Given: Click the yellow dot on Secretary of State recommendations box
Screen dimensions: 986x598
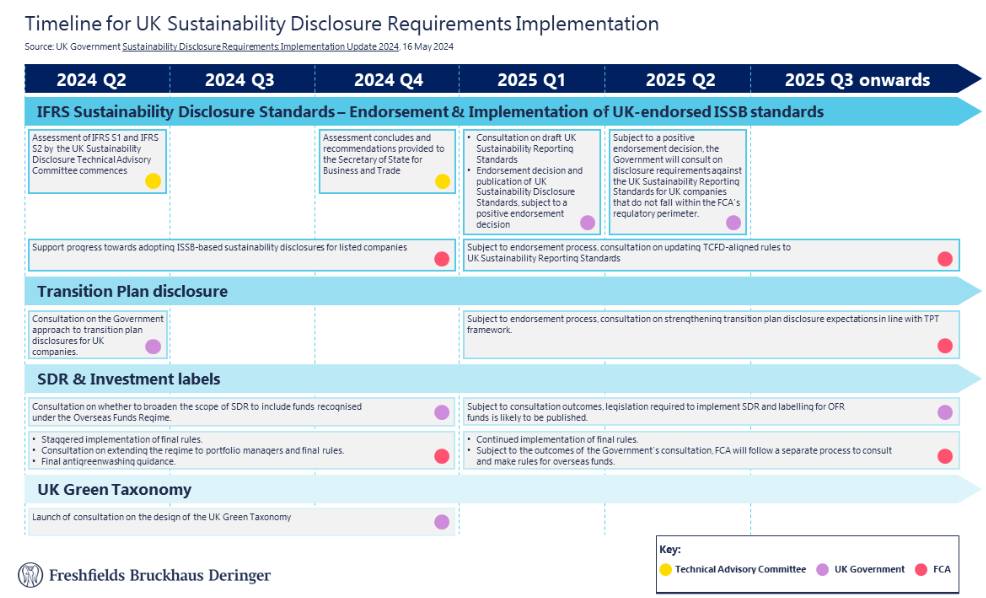Looking at the screenshot, I should tap(441, 181).
